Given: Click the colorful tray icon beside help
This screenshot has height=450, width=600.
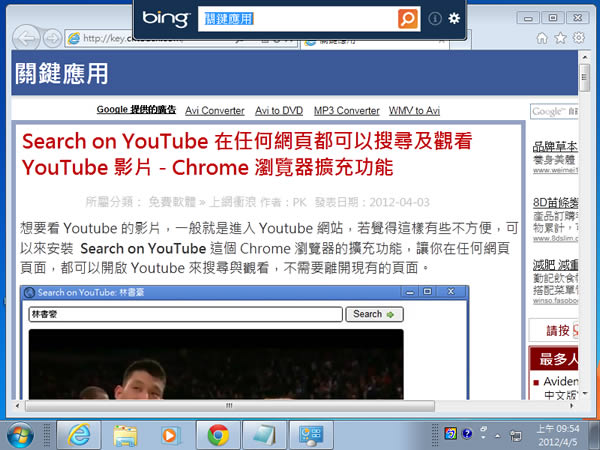Looking at the screenshot, I should (450, 433).
